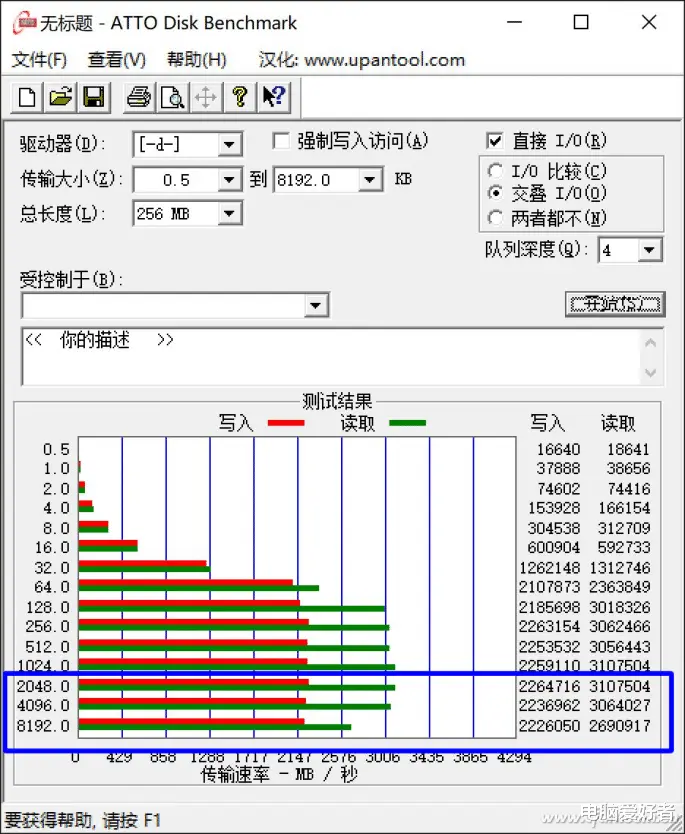Uncheck the 直接 I/O(R) checkbox
This screenshot has height=834, width=685.
[x=495, y=141]
